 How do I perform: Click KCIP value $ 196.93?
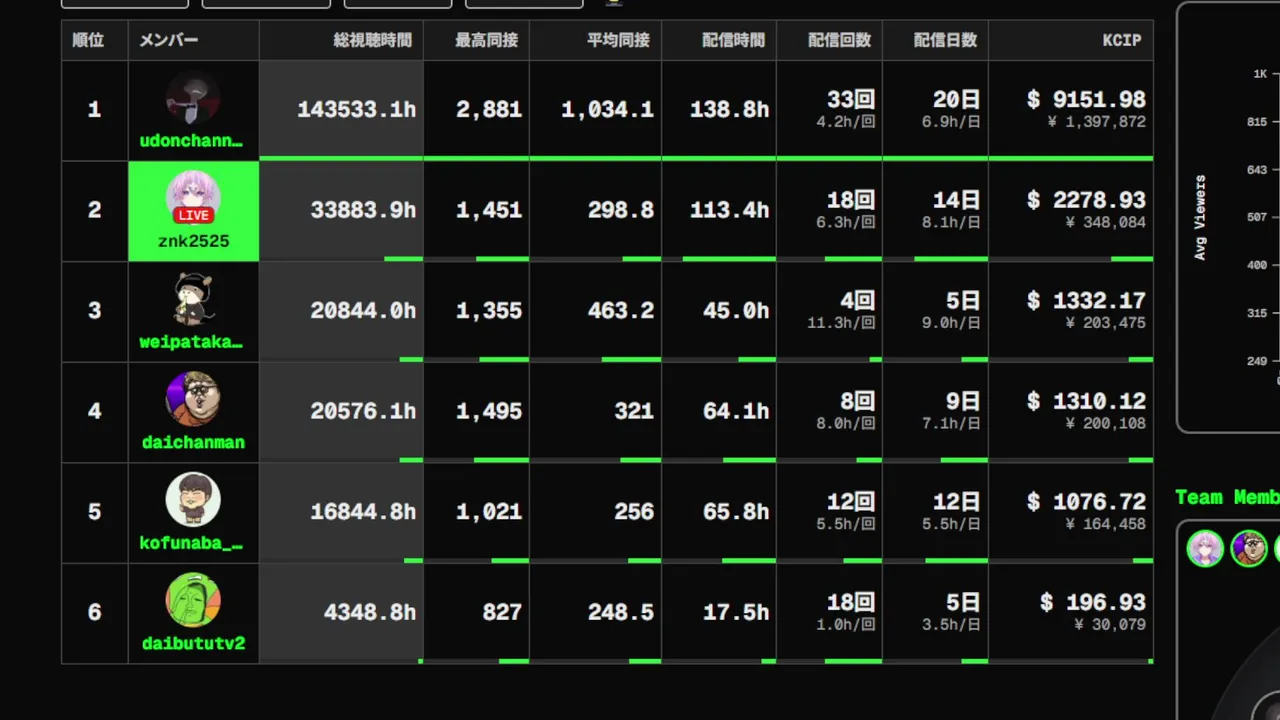click(x=1092, y=602)
